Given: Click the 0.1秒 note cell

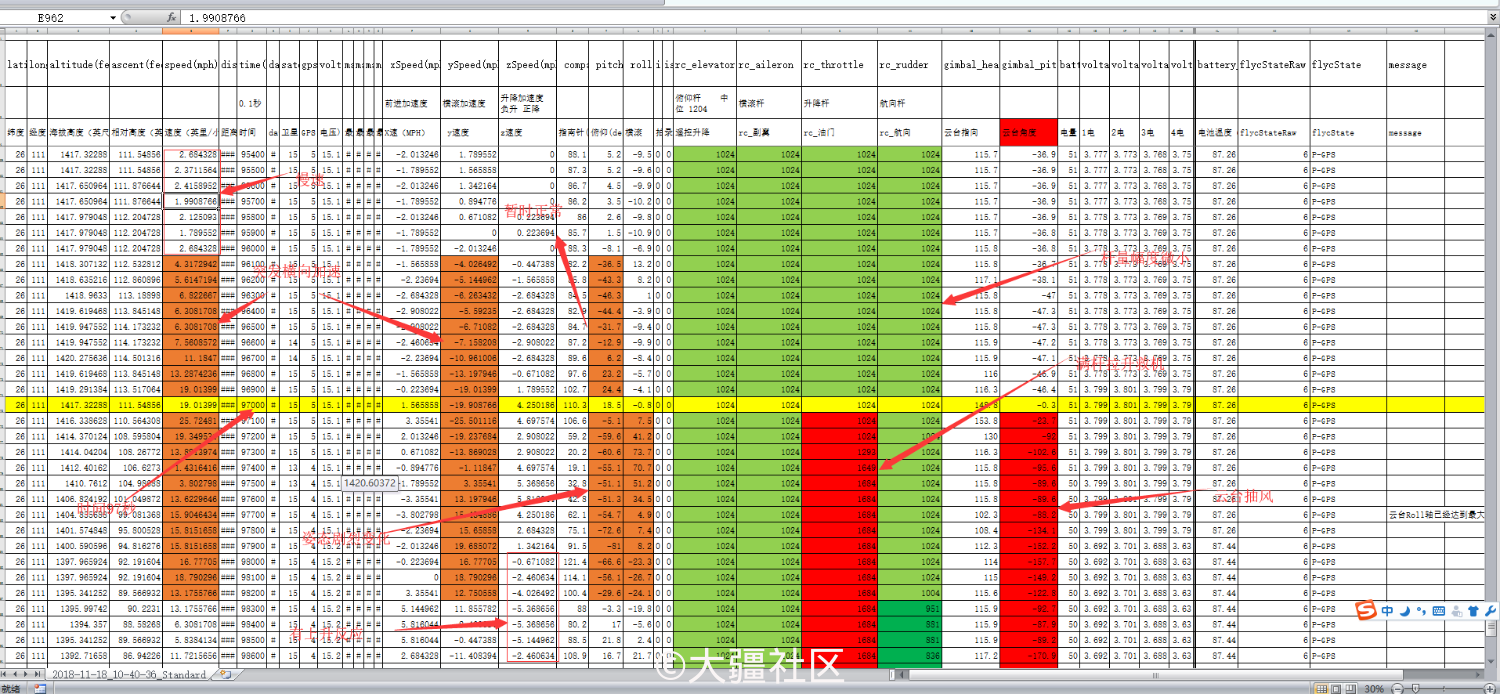Looking at the screenshot, I should 252,102.
